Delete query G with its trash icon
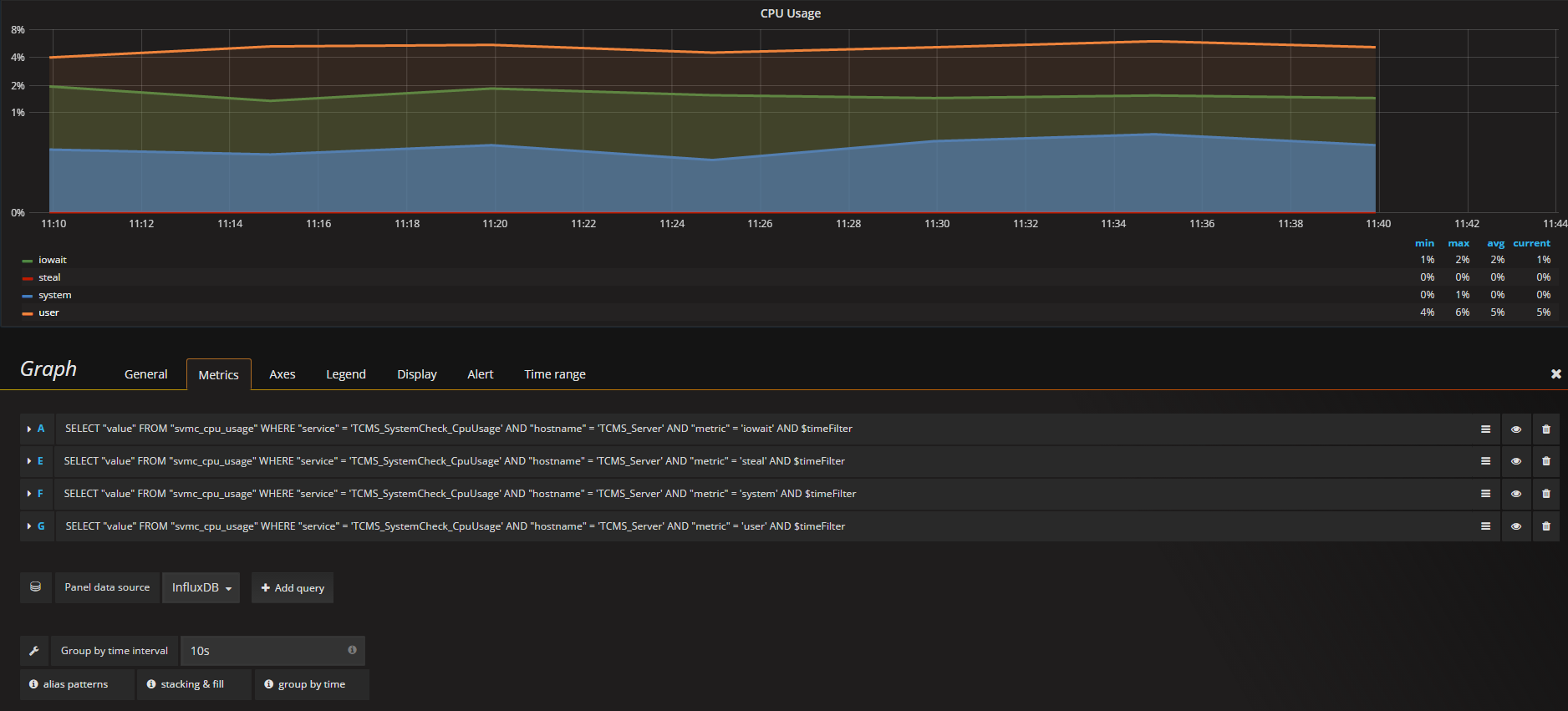1568x711 pixels. coord(1546,526)
